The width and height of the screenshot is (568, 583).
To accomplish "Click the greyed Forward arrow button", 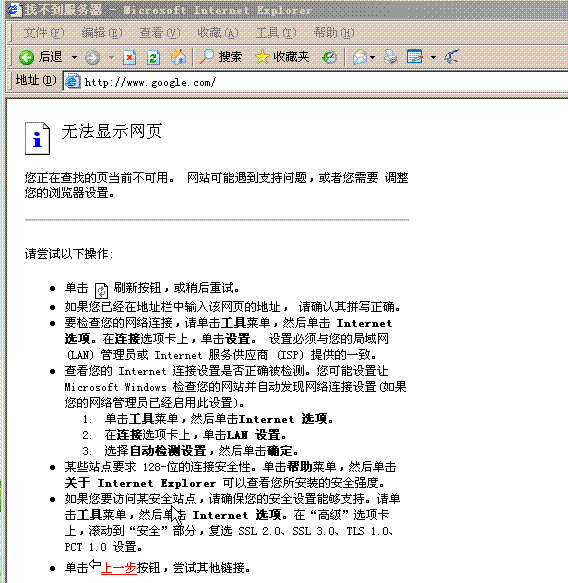I will coord(92,57).
